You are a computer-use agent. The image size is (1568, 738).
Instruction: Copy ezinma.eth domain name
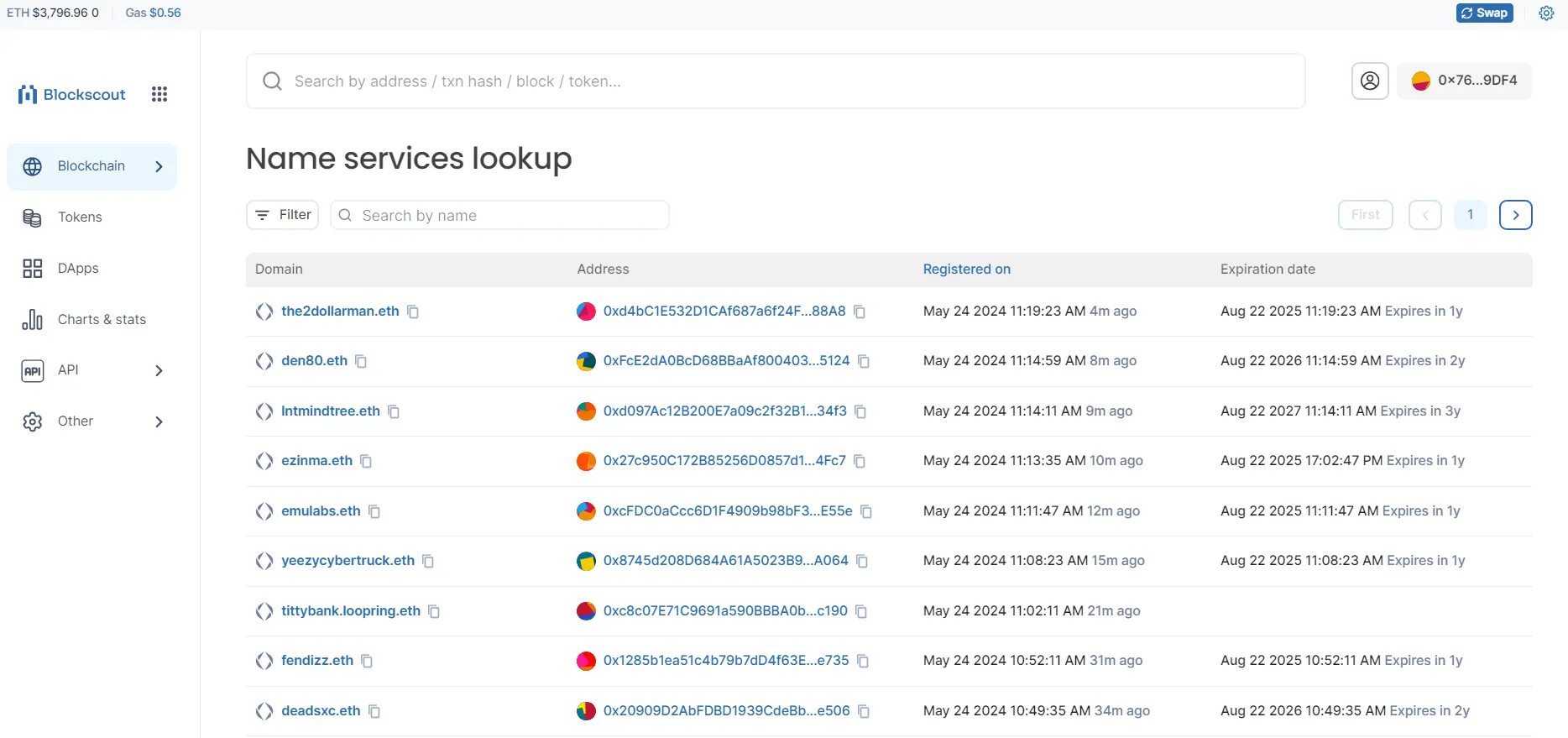[x=366, y=461]
